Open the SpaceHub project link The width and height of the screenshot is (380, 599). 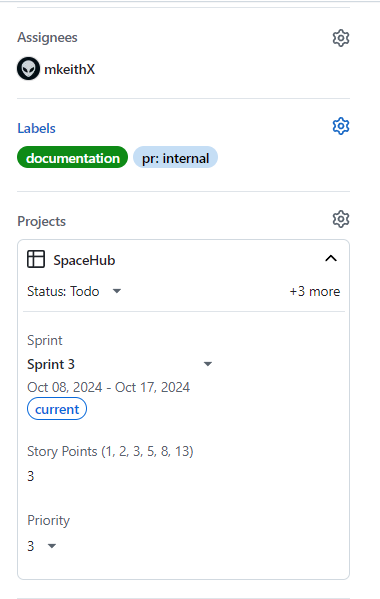[84, 260]
